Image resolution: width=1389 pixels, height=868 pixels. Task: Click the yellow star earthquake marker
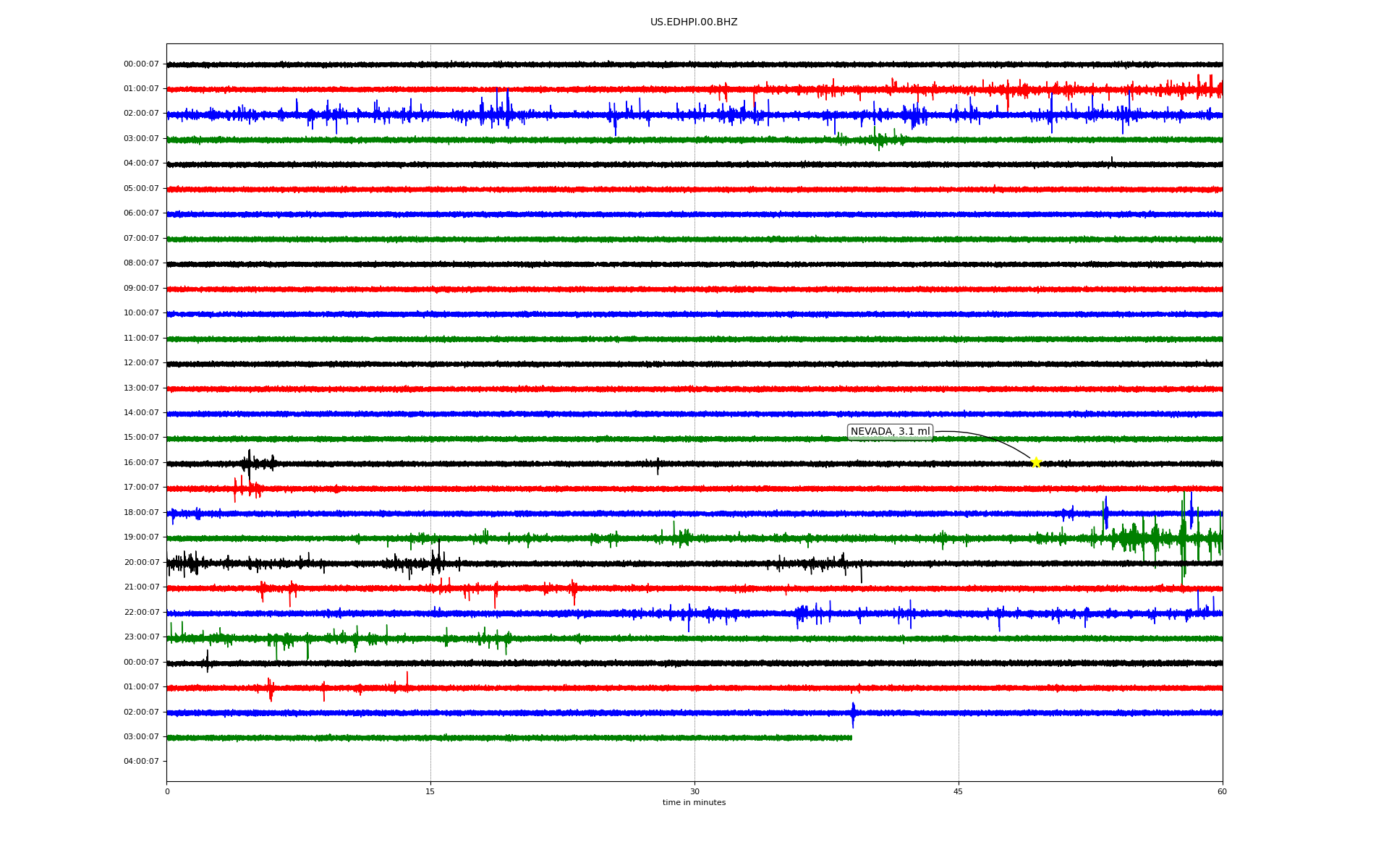[1035, 462]
